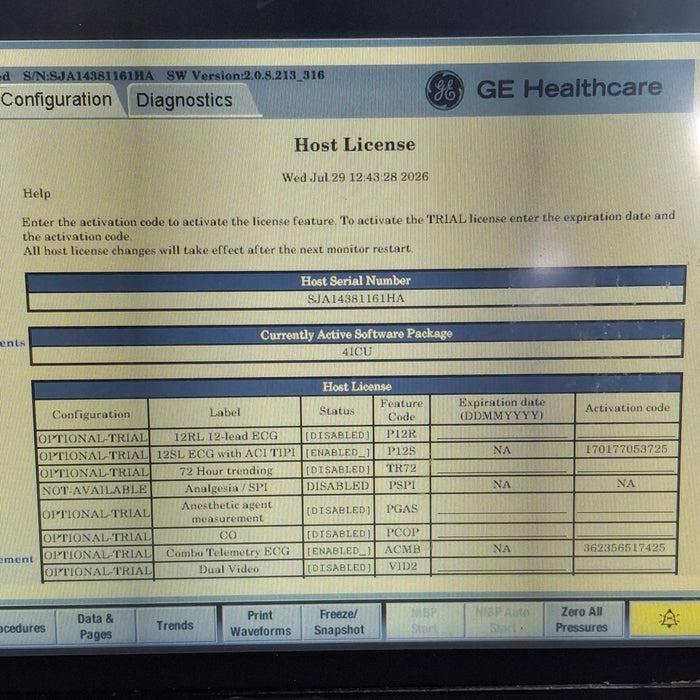Image resolution: width=700 pixels, height=700 pixels.
Task: Click the Expiration date column header
Action: point(502,408)
